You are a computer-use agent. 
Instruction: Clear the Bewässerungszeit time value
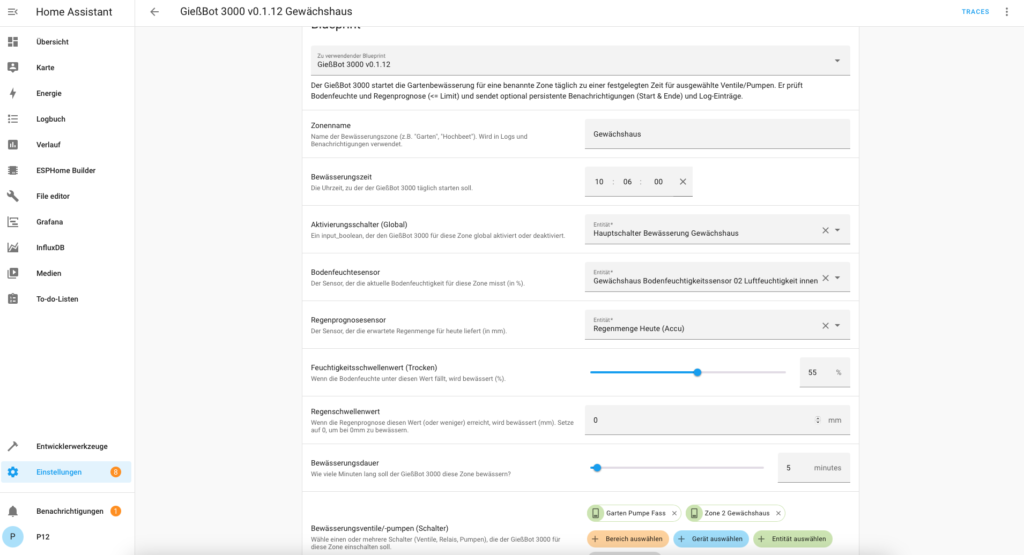682,182
